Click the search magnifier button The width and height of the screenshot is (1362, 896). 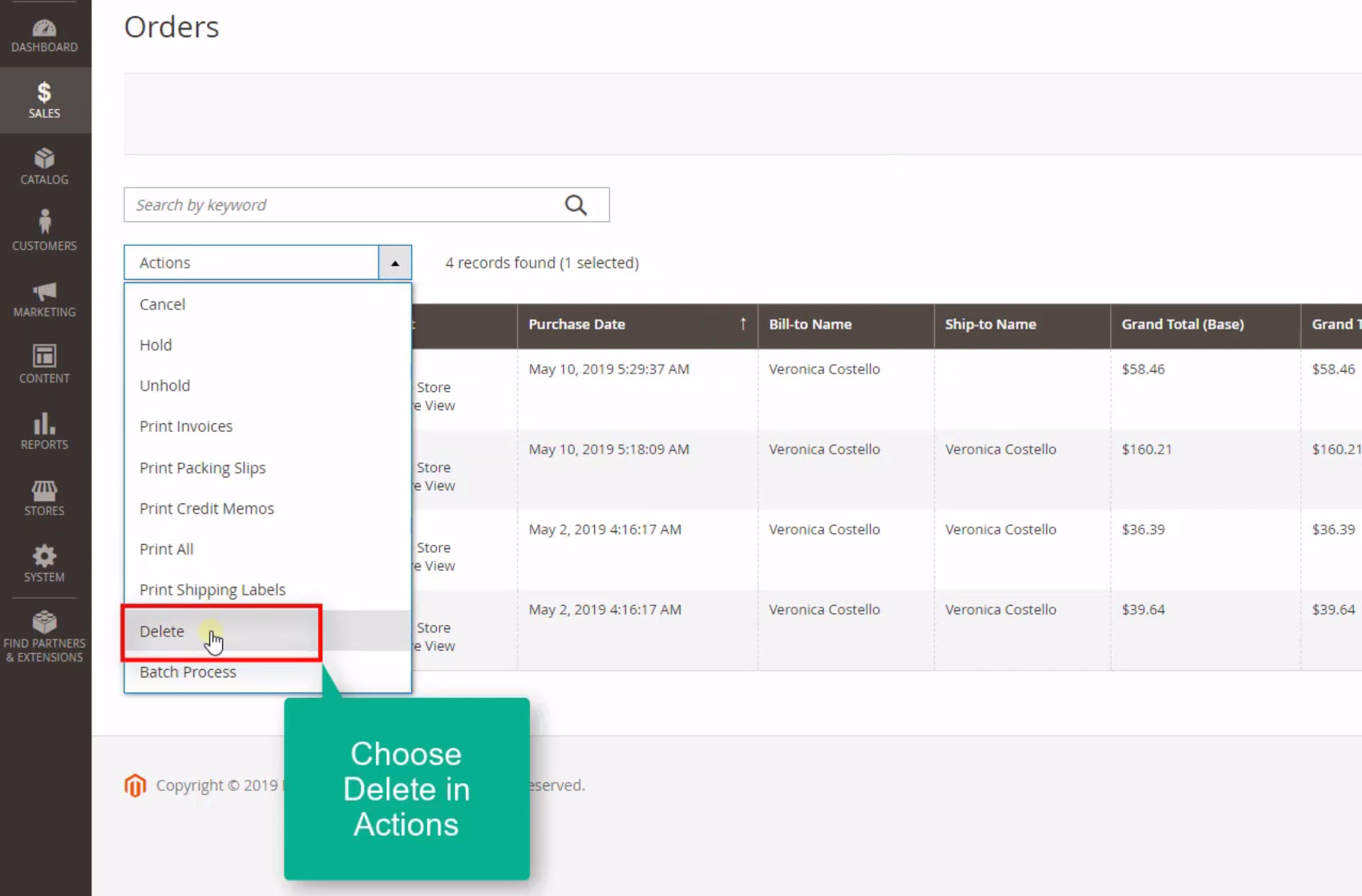click(x=576, y=204)
